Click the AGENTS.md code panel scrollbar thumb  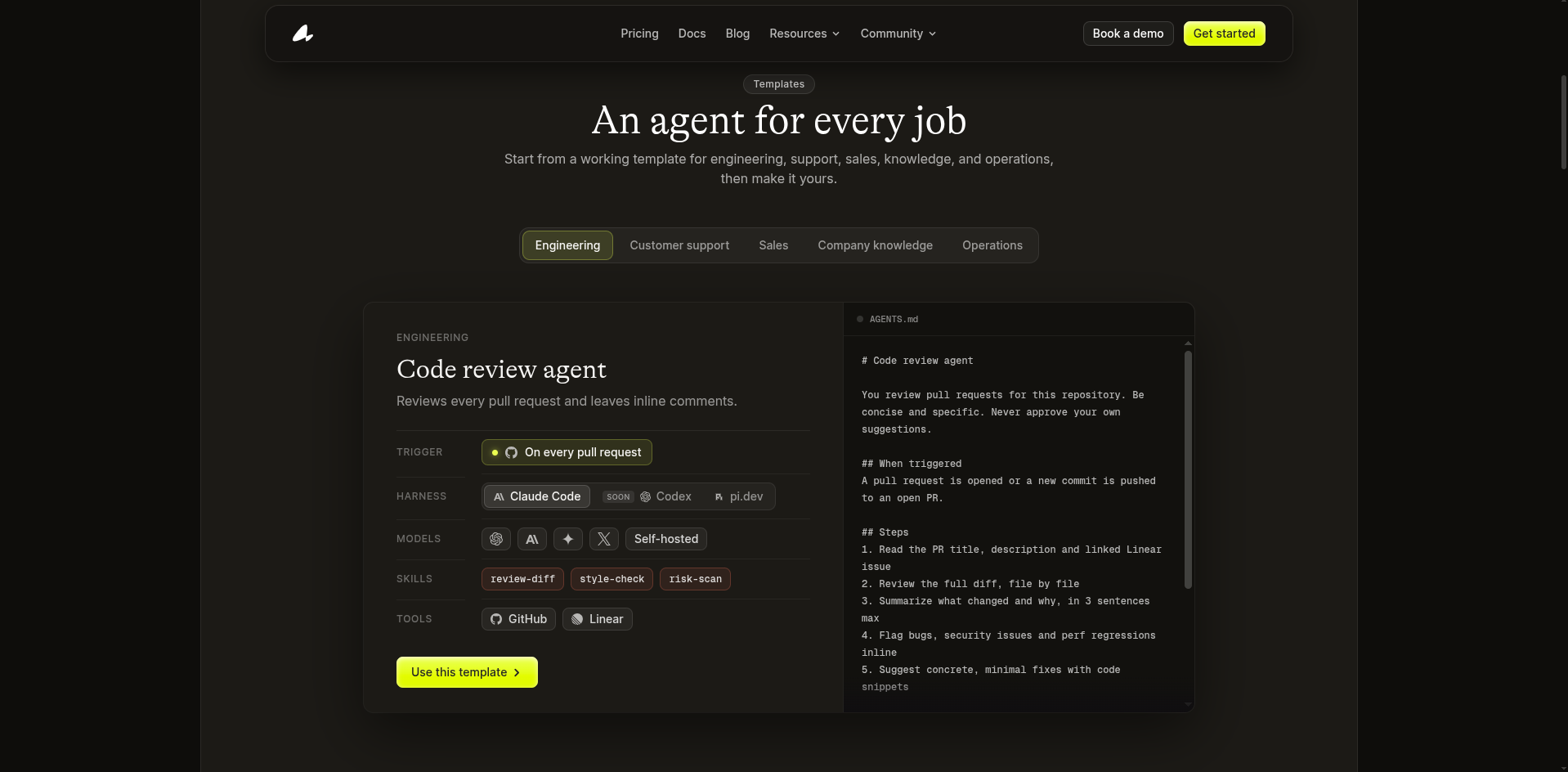tap(1188, 469)
